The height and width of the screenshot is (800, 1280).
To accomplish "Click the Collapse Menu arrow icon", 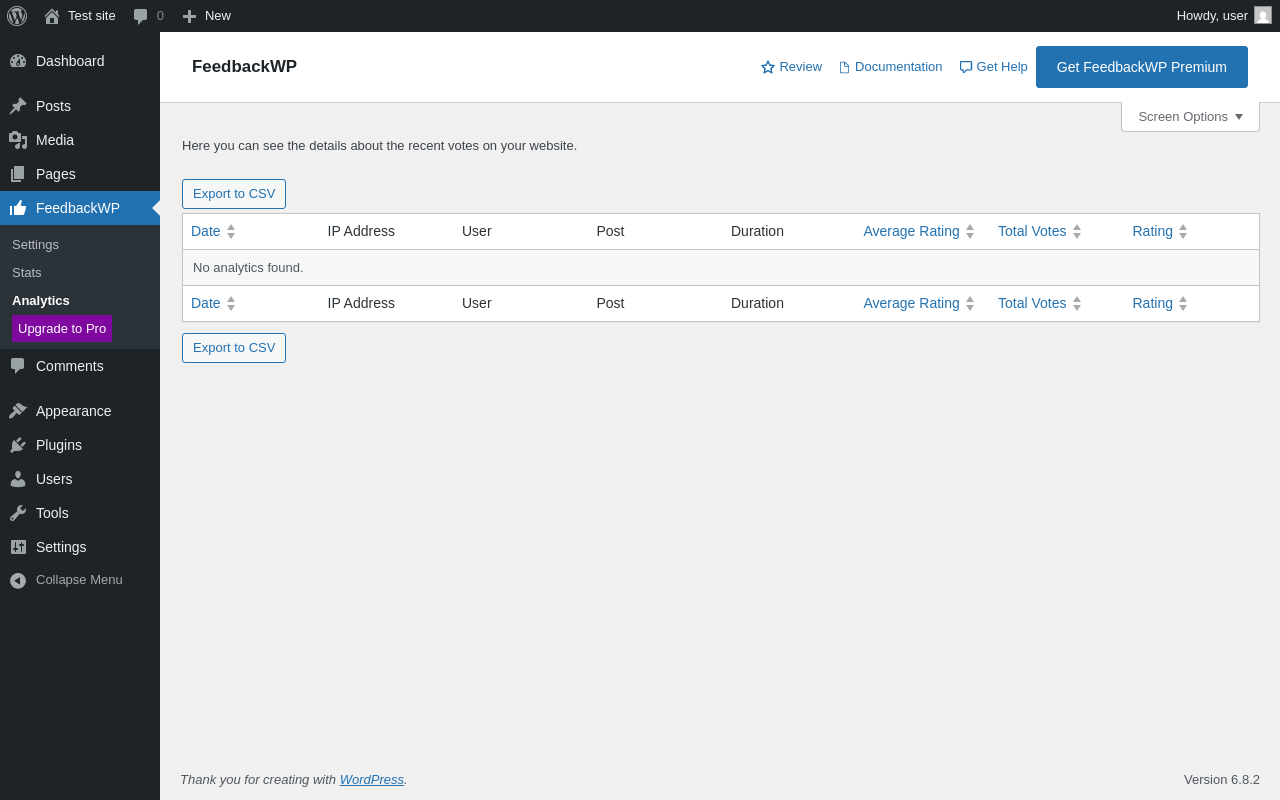I will (18, 580).
